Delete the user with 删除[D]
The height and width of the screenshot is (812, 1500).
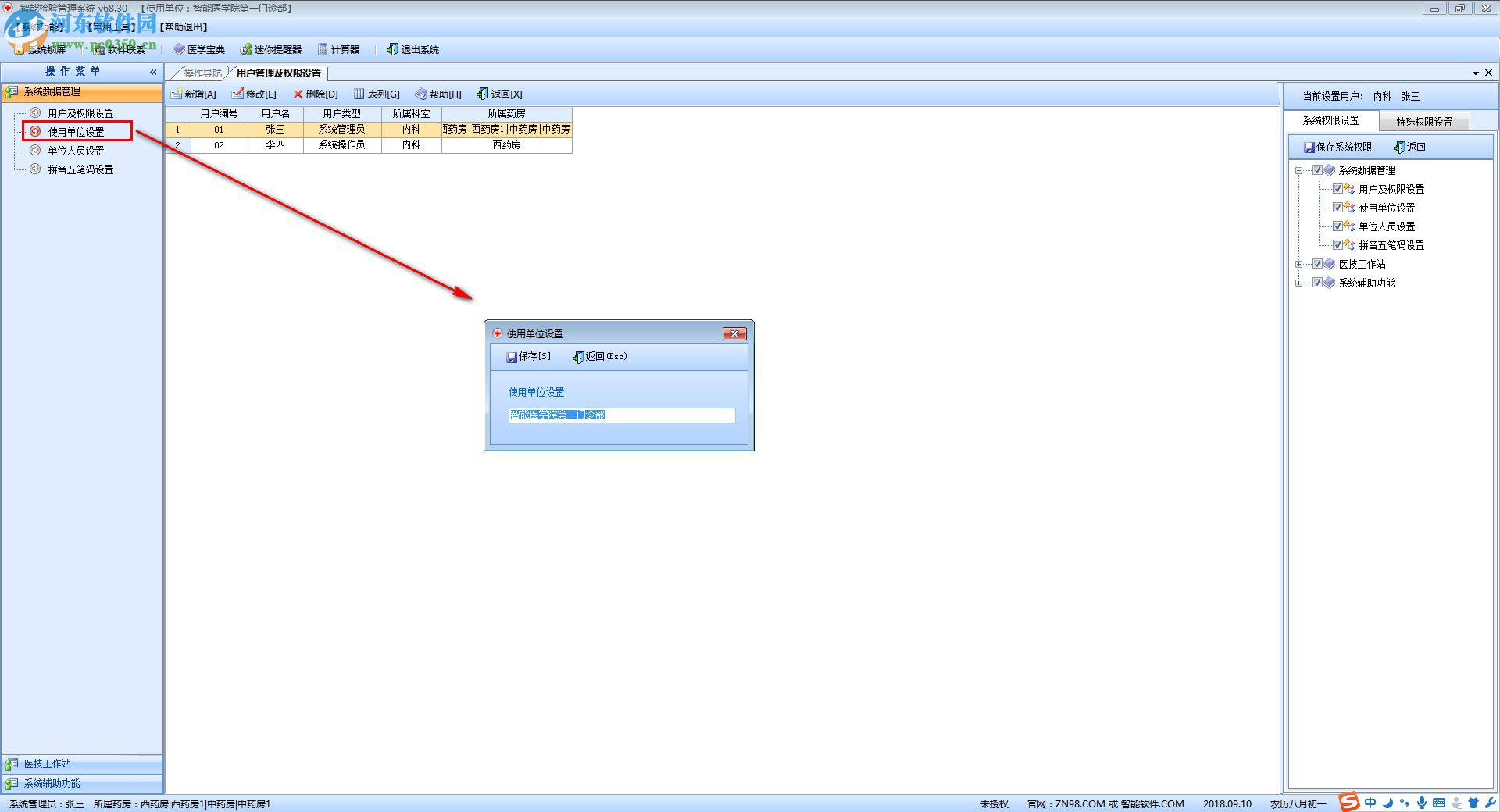(316, 94)
